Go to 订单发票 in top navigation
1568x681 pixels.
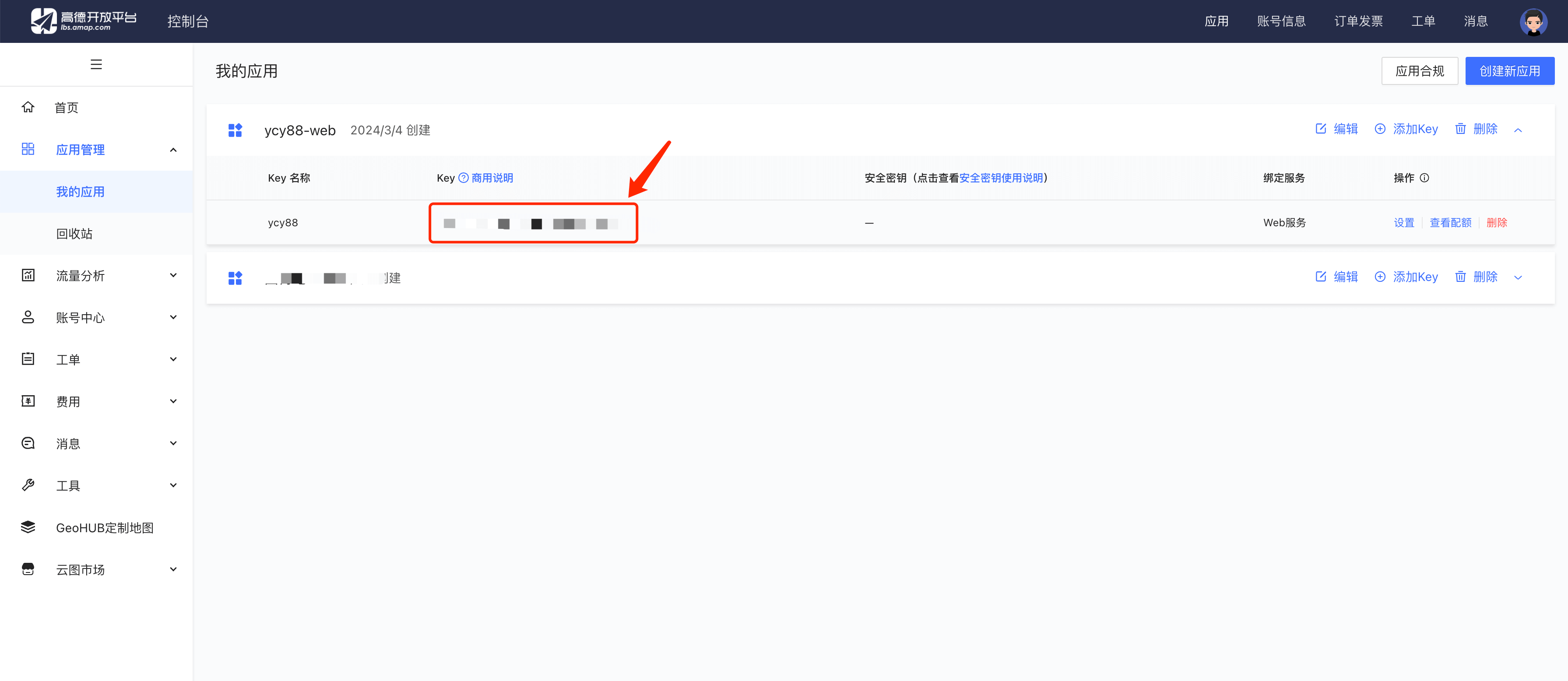[x=1358, y=21]
